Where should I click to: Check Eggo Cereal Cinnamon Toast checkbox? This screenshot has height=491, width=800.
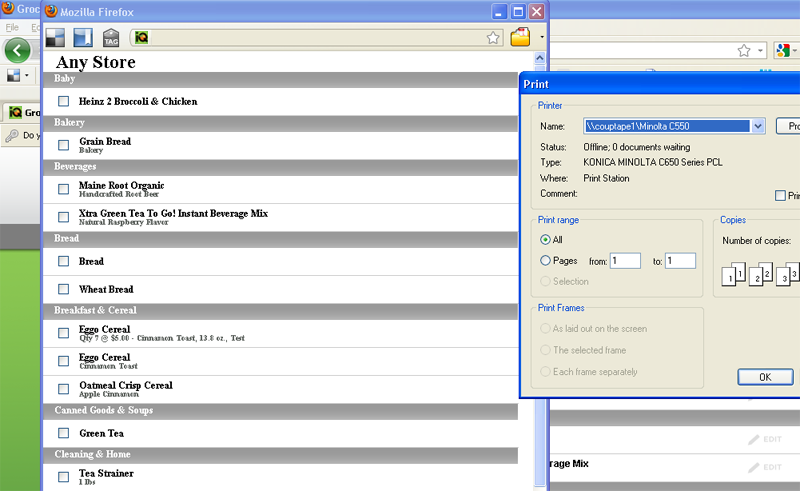point(63,361)
